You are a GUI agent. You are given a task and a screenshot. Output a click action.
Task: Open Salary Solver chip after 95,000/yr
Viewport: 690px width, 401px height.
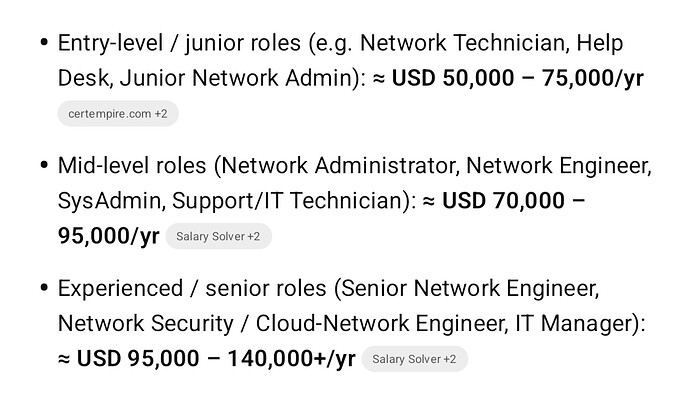click(218, 237)
